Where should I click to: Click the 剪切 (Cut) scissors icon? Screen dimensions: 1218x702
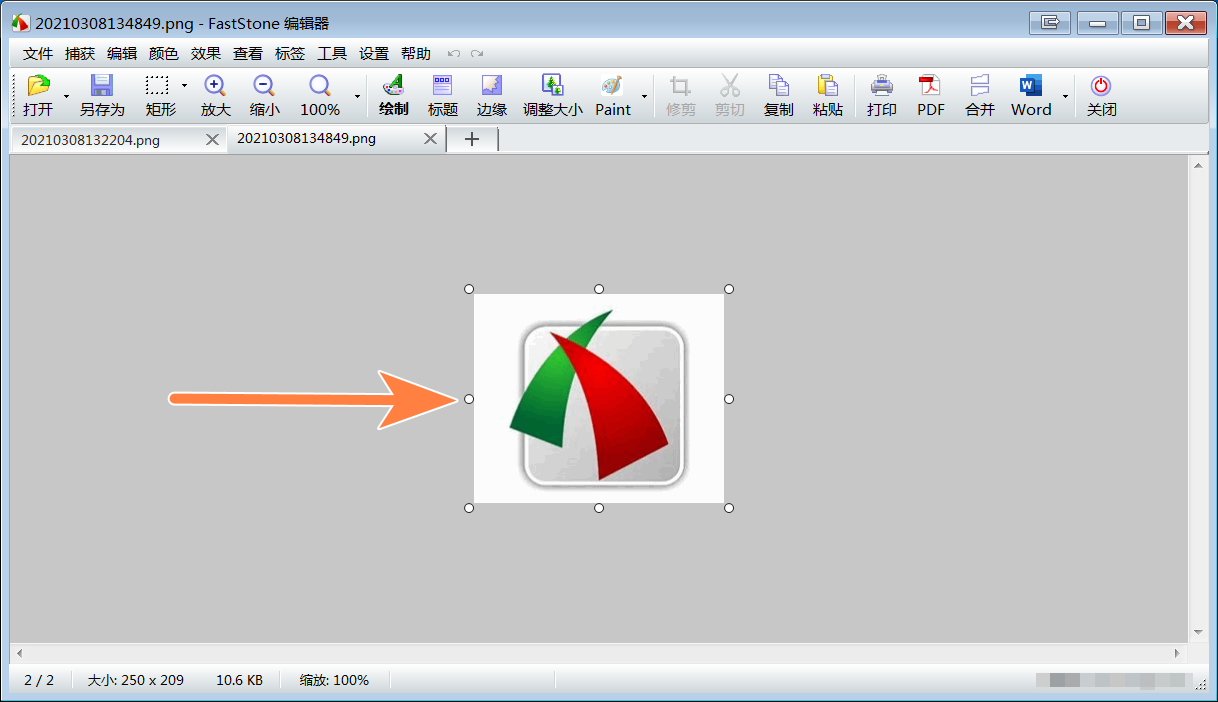point(730,86)
